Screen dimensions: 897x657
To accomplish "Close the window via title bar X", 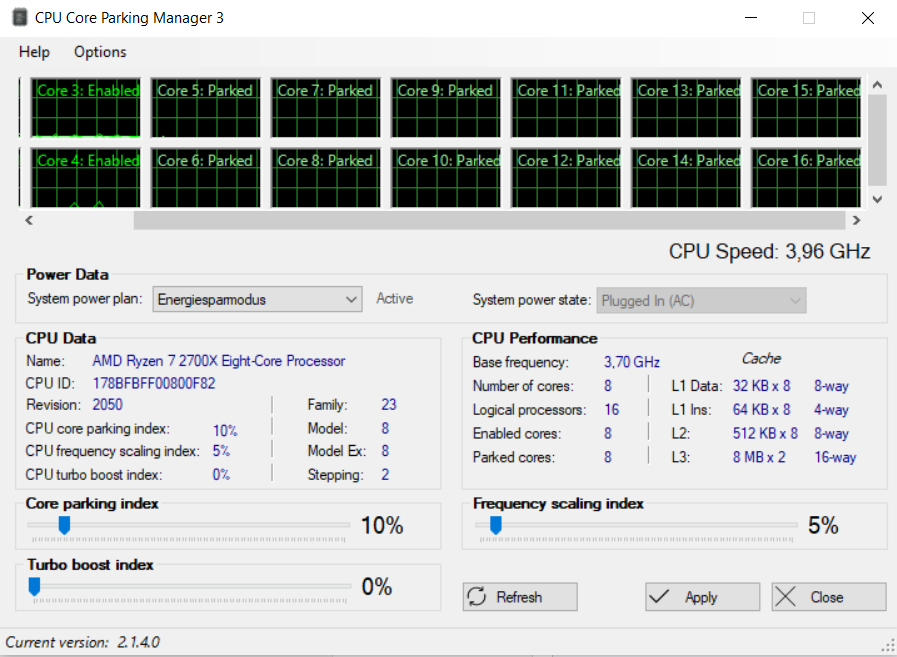I will click(868, 18).
